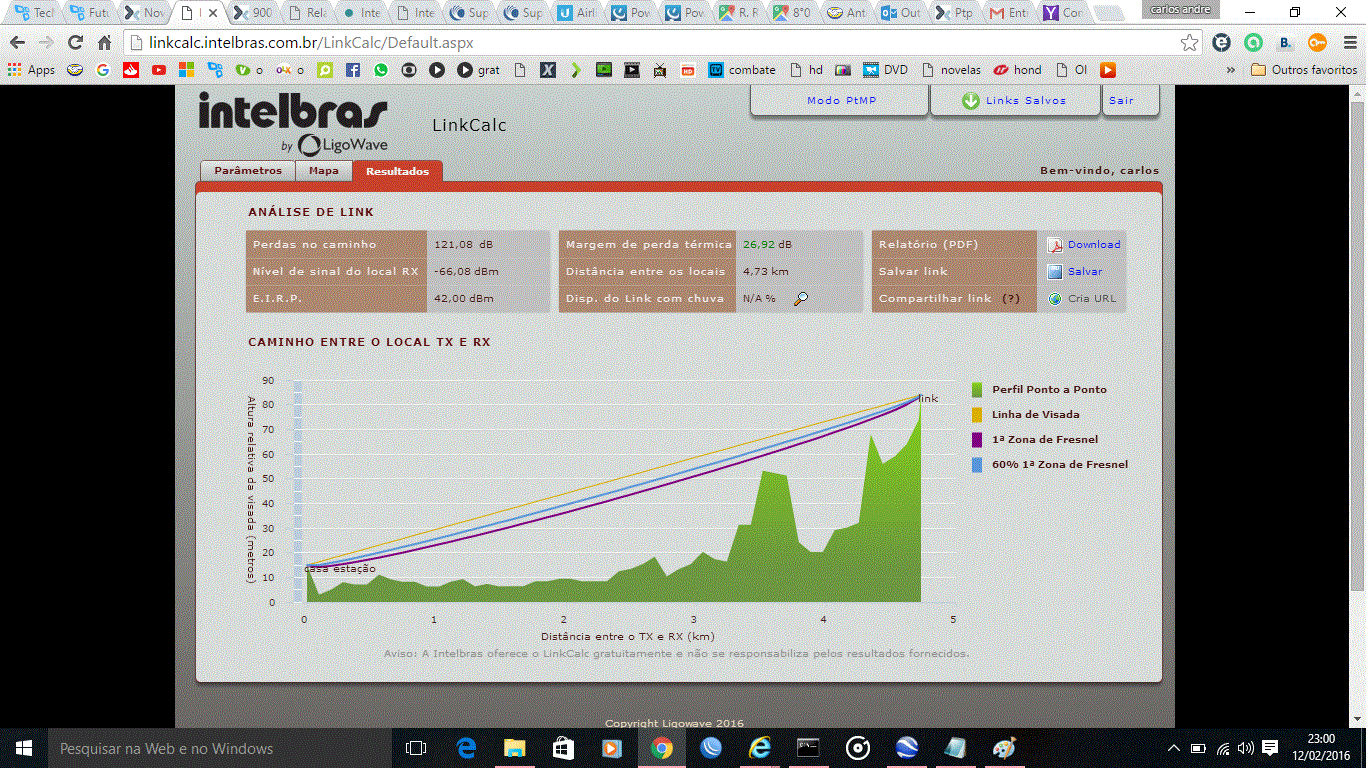Open the command prompt taskbar icon

(809, 748)
